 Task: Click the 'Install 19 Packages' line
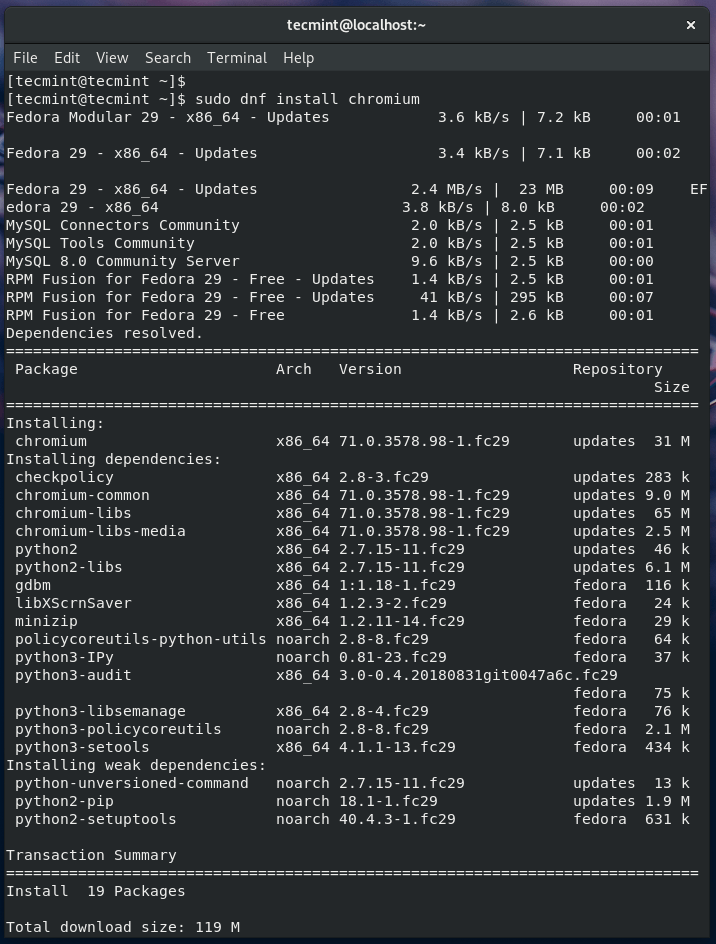click(x=95, y=891)
